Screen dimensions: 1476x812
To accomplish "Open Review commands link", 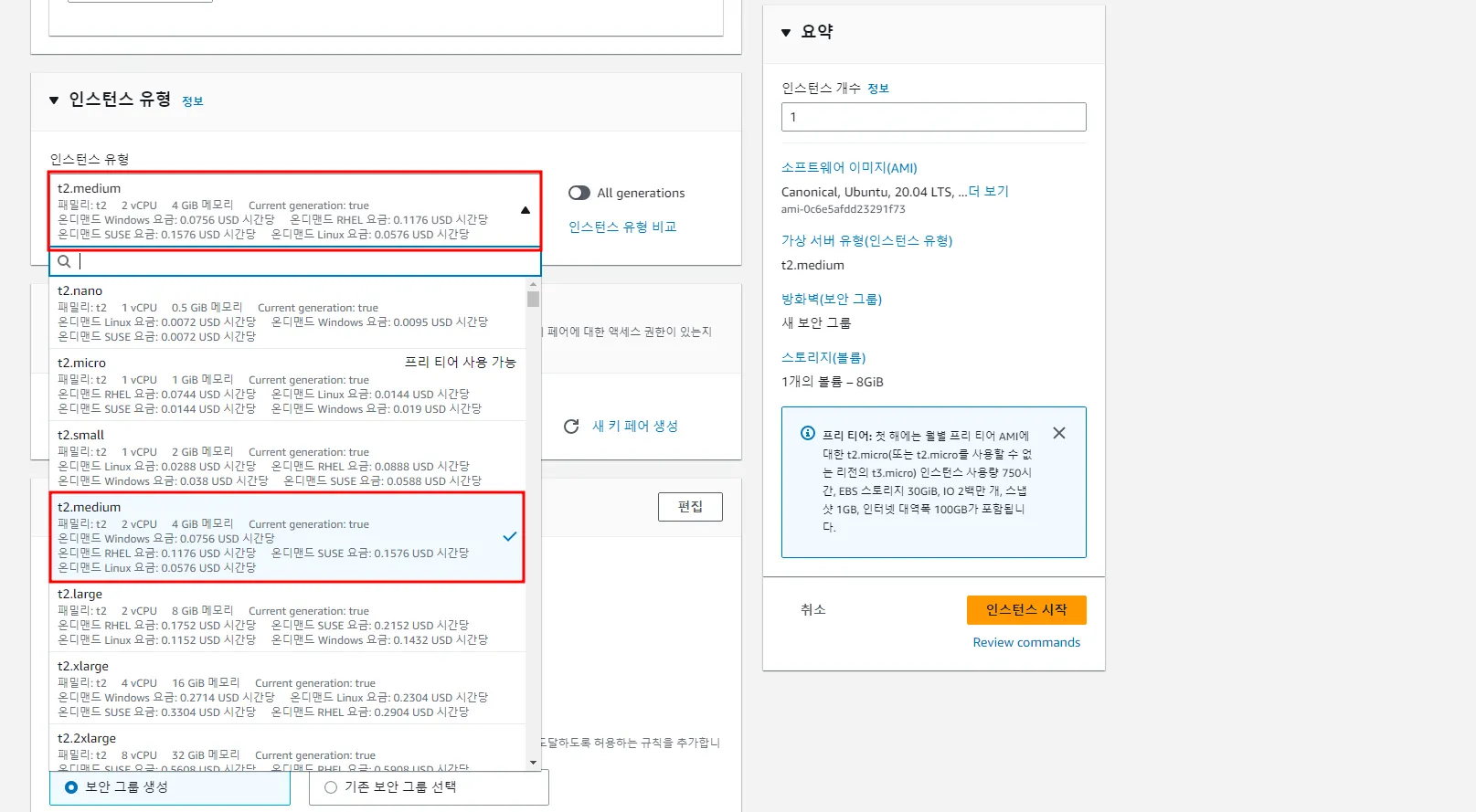I will click(1026, 642).
